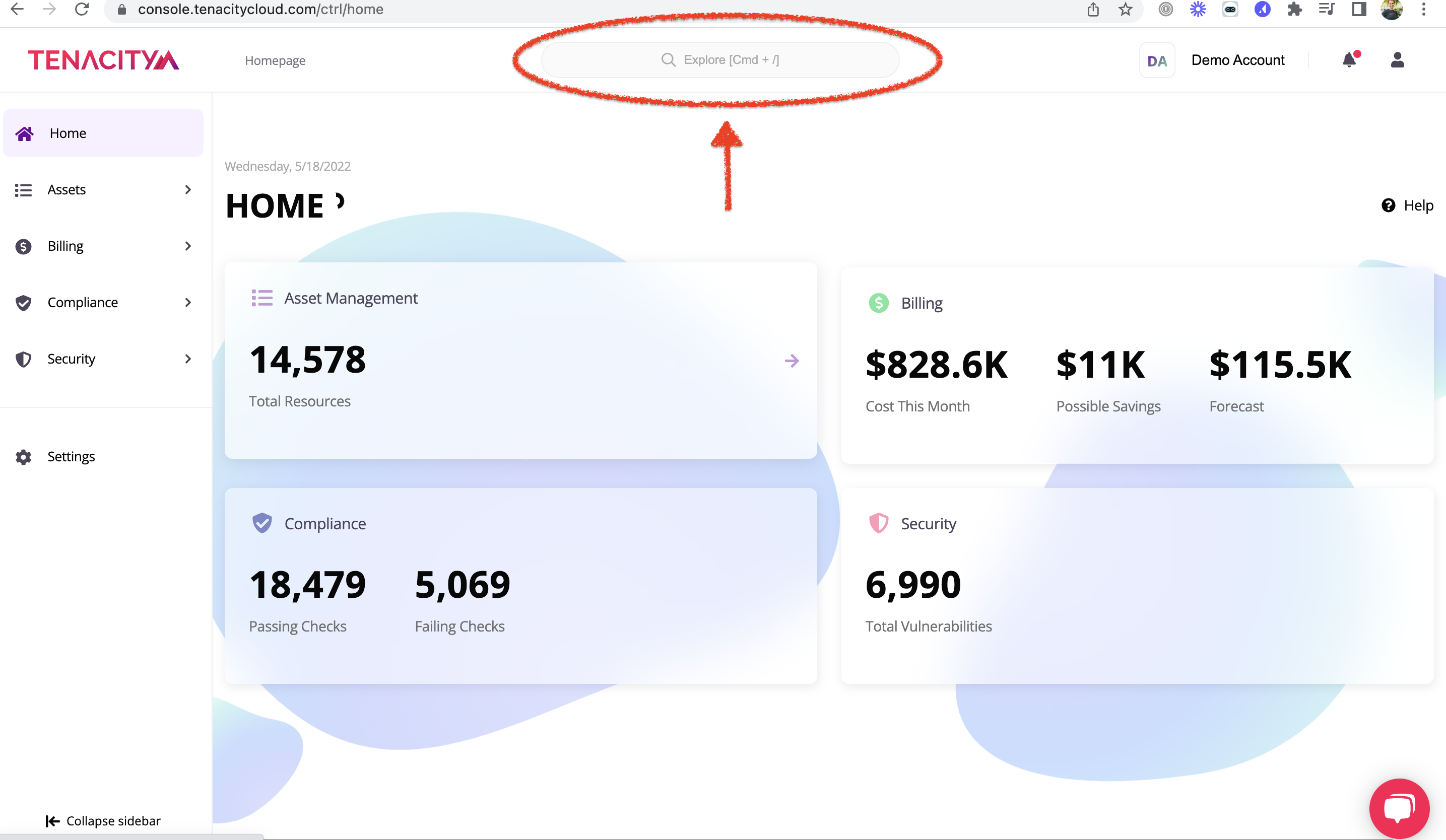Open the browser extensions puzzle icon

pos(1294,9)
